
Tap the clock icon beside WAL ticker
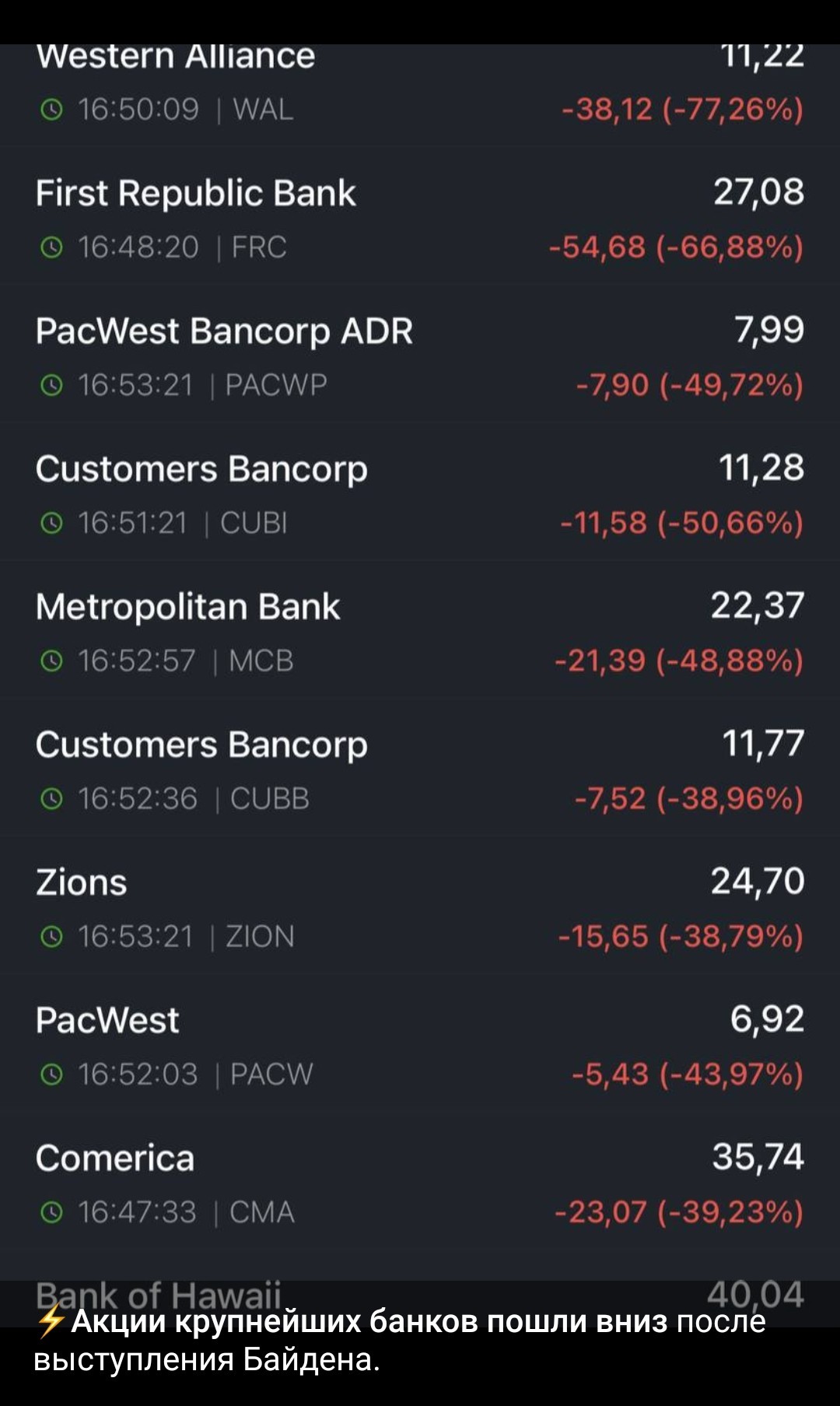[x=51, y=110]
